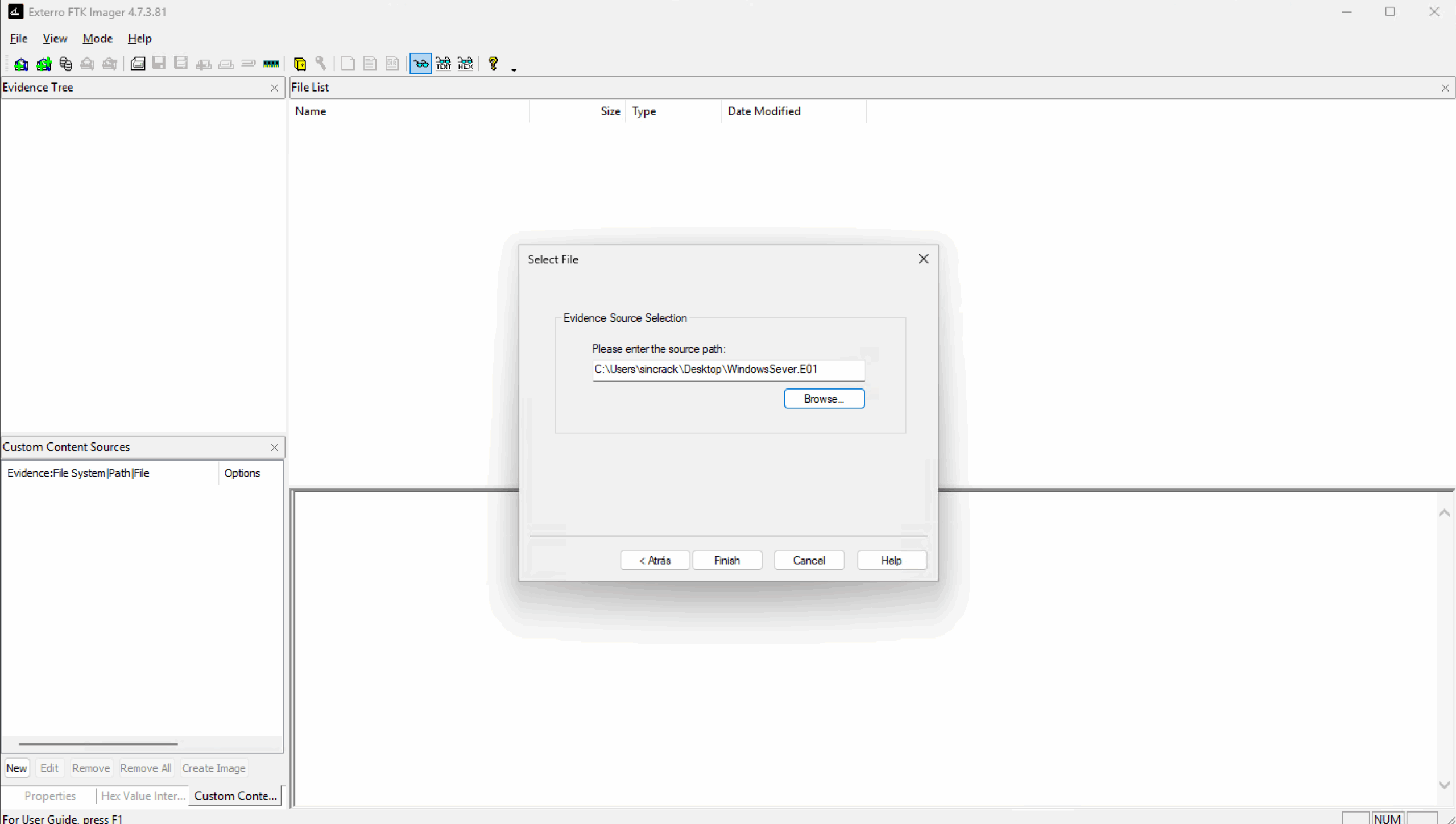Click the Add All Attached Devices icon

pos(44,64)
